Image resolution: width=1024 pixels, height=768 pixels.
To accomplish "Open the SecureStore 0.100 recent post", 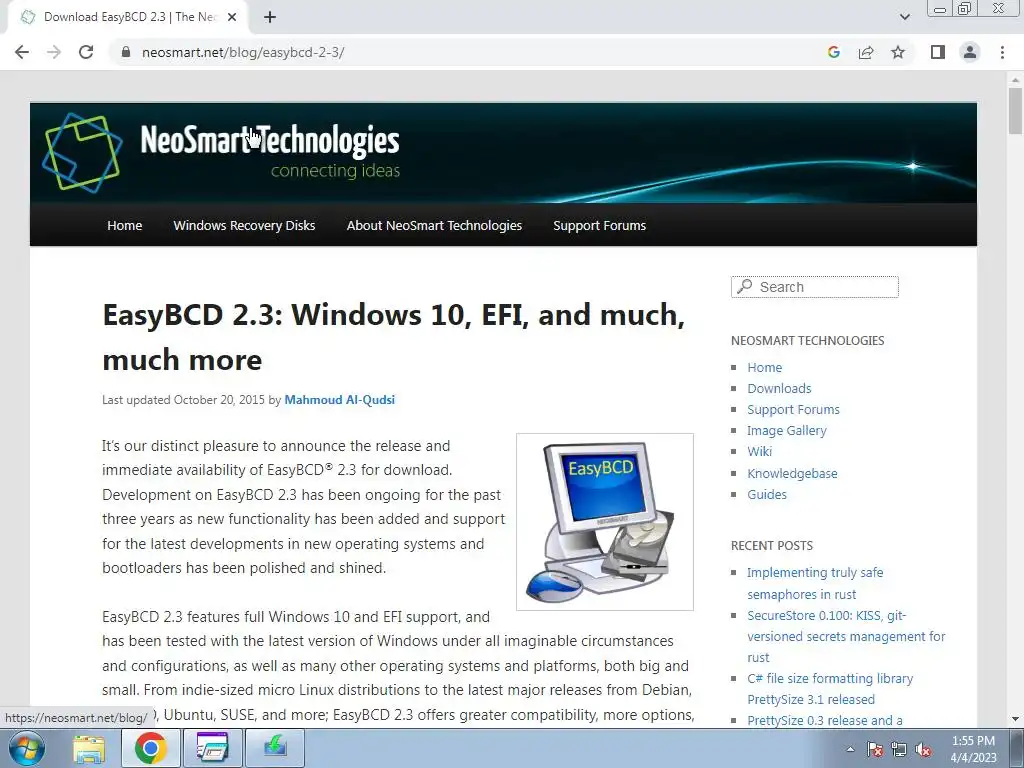I will pyautogui.click(x=846, y=636).
